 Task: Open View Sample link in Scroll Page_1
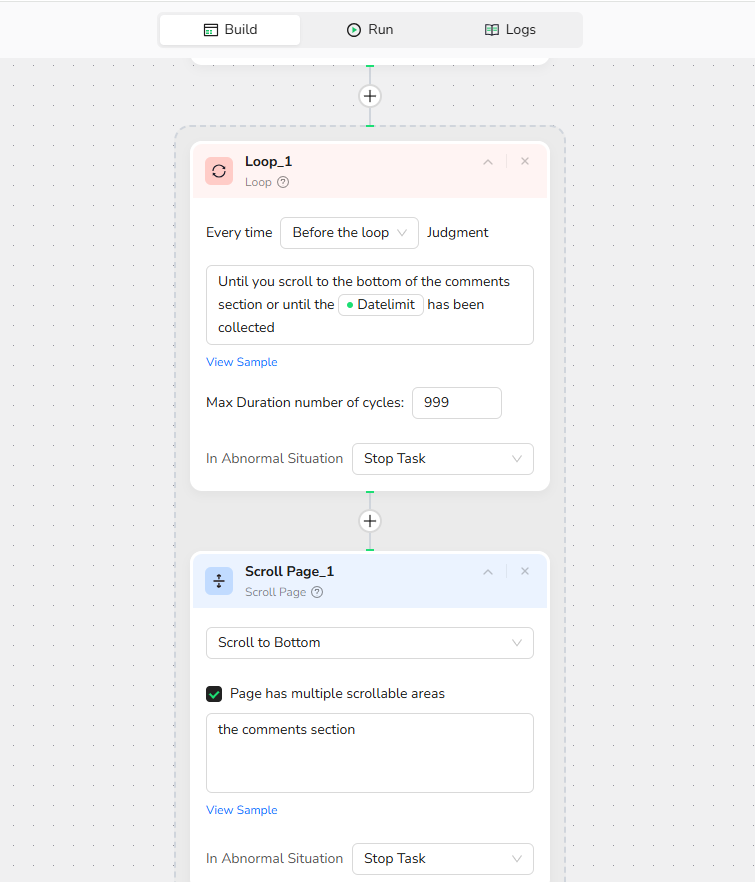coord(242,810)
